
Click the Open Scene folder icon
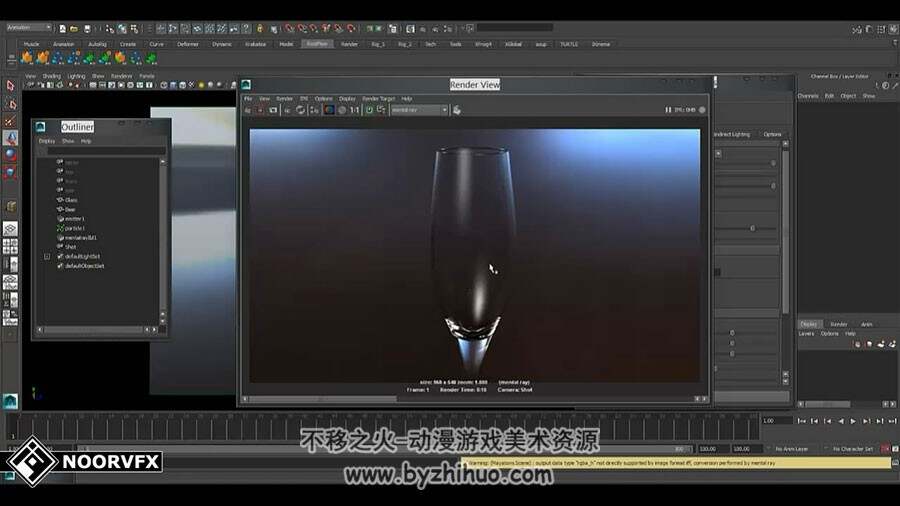pyautogui.click(x=74, y=28)
